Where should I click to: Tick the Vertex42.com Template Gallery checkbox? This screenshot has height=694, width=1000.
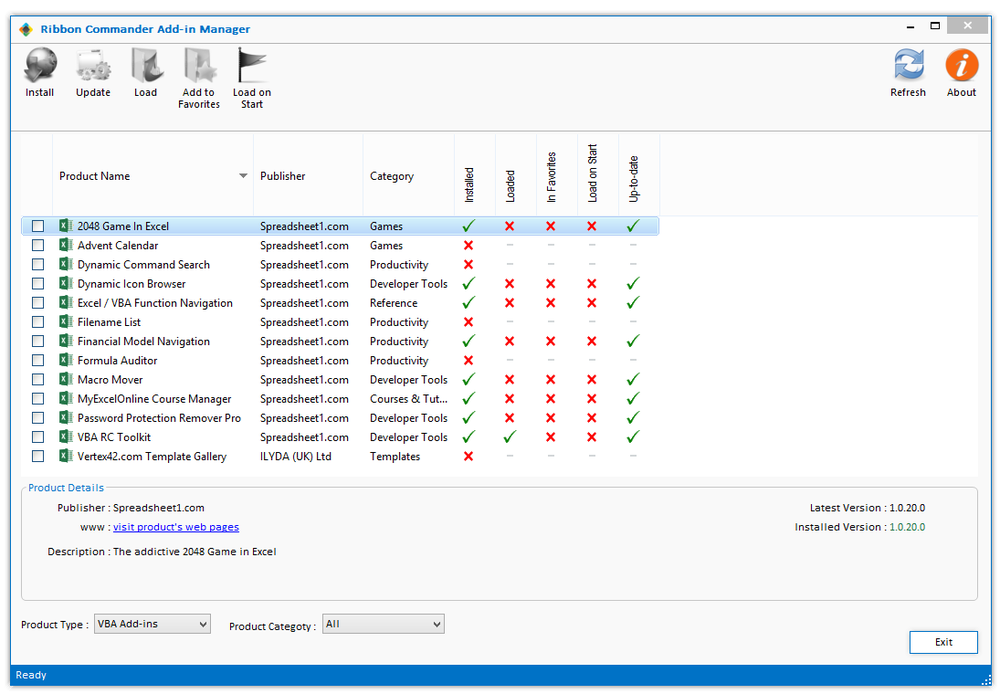38,455
